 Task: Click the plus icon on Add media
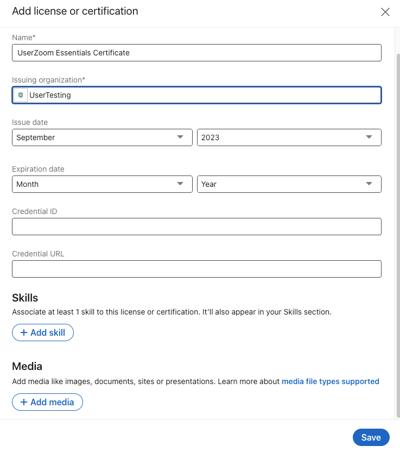(24, 402)
